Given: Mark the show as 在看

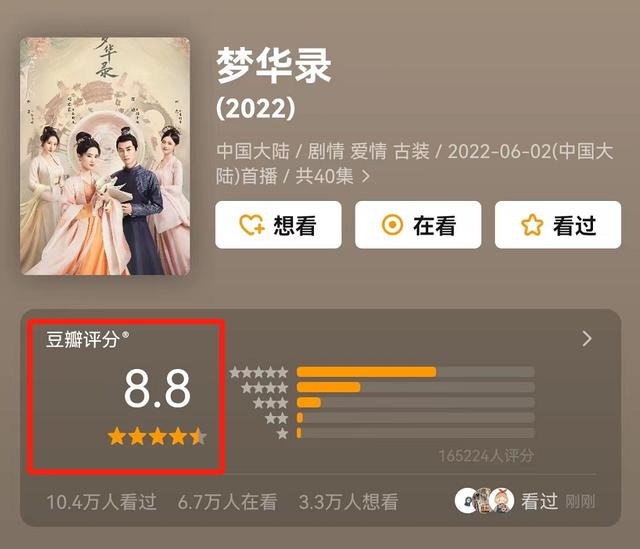Looking at the screenshot, I should (x=418, y=224).
